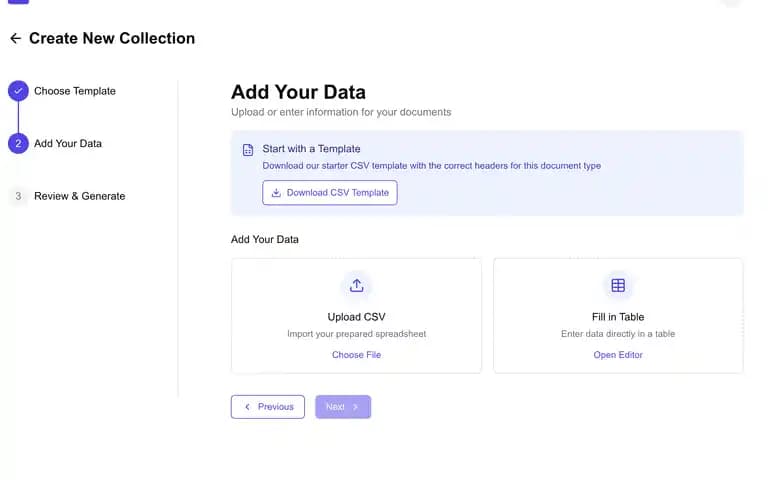Screen dimensions: 768x480
Task: Select the step 2 circle for Add Your Data
Action: coord(18,144)
